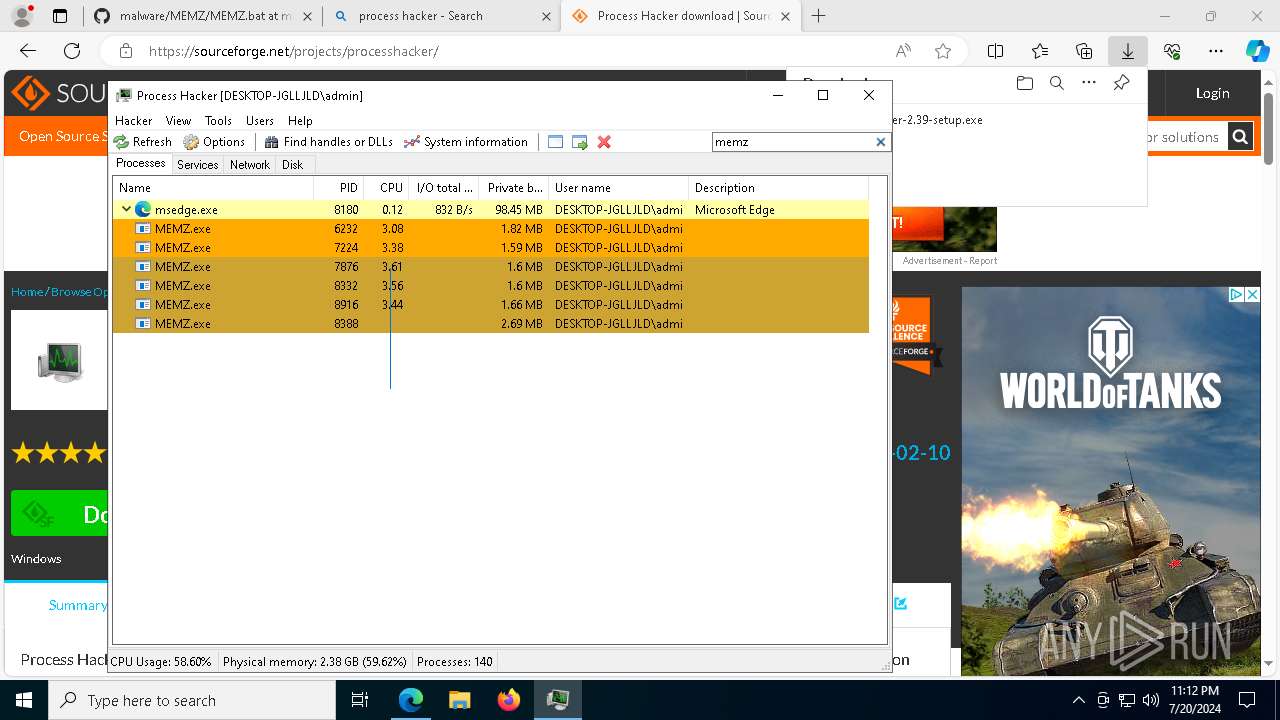This screenshot has width=1280, height=720.
Task: Select MEMZ.exe with PID 6232
Action: click(x=490, y=229)
